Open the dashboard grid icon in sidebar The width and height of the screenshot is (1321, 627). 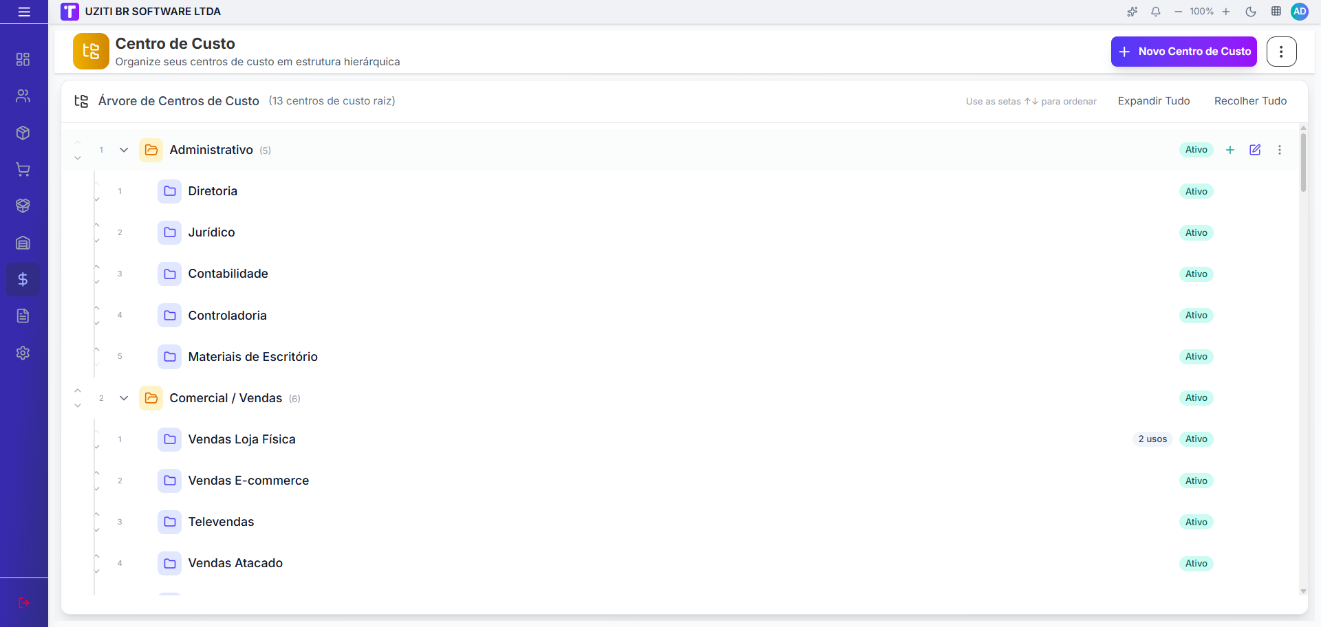[23, 59]
